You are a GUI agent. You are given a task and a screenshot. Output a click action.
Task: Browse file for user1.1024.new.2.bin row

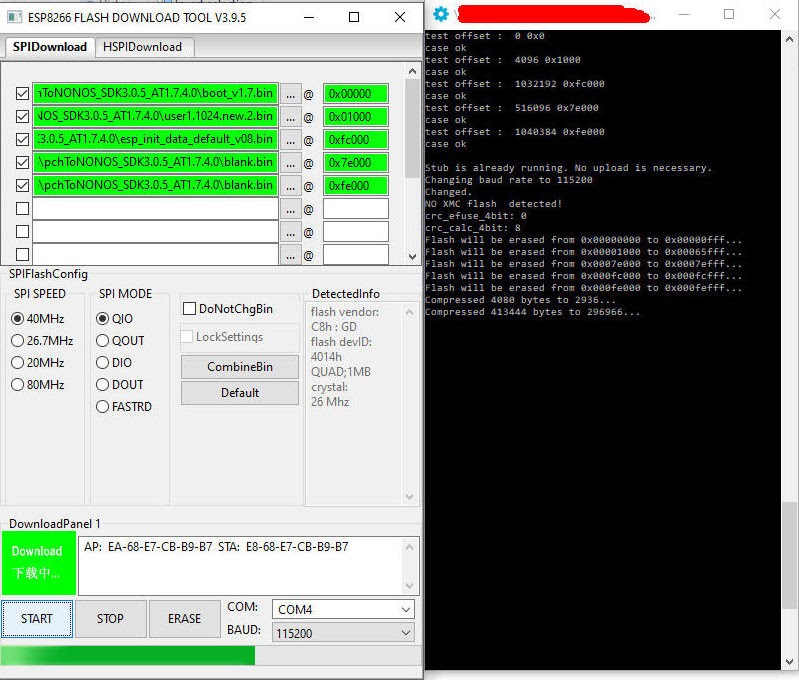coord(290,117)
